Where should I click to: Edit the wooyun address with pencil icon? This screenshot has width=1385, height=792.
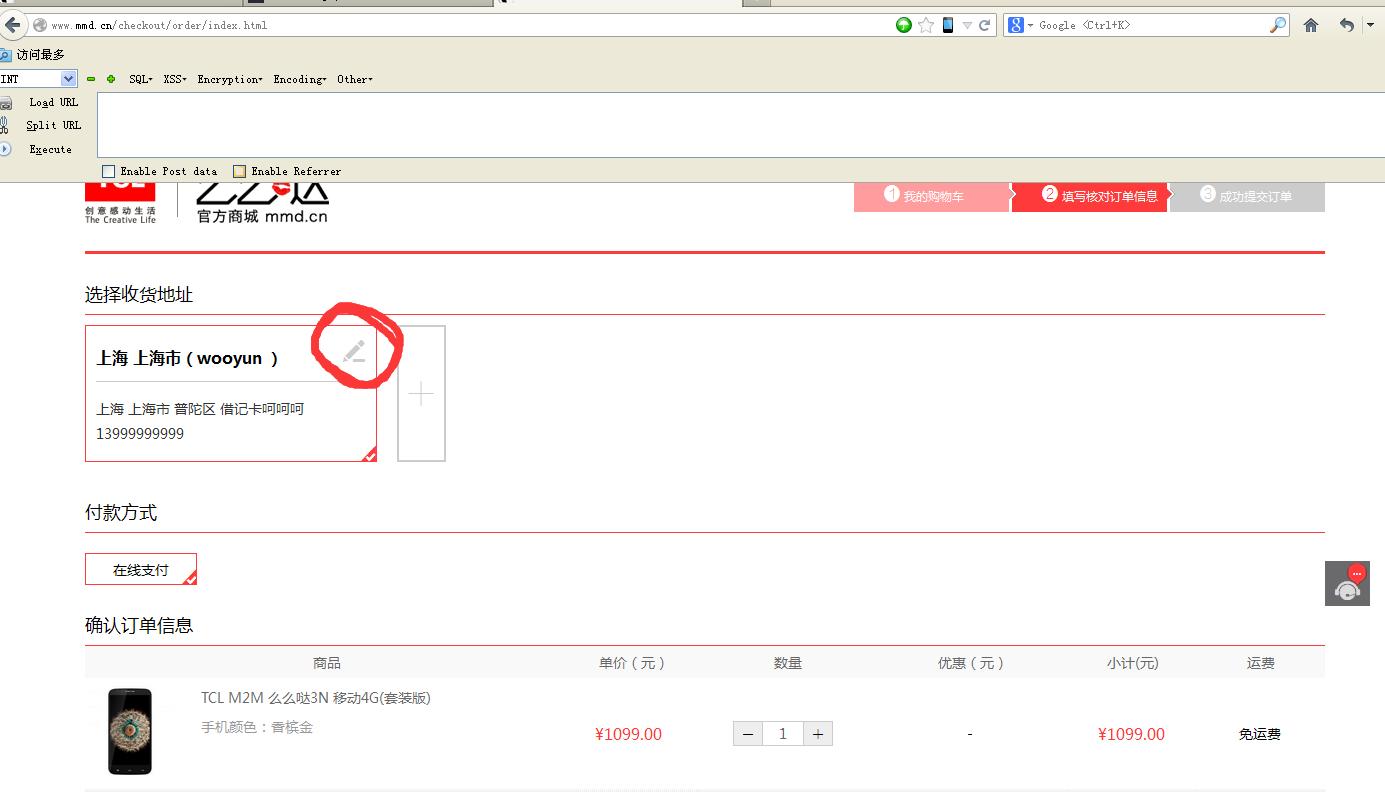[354, 351]
